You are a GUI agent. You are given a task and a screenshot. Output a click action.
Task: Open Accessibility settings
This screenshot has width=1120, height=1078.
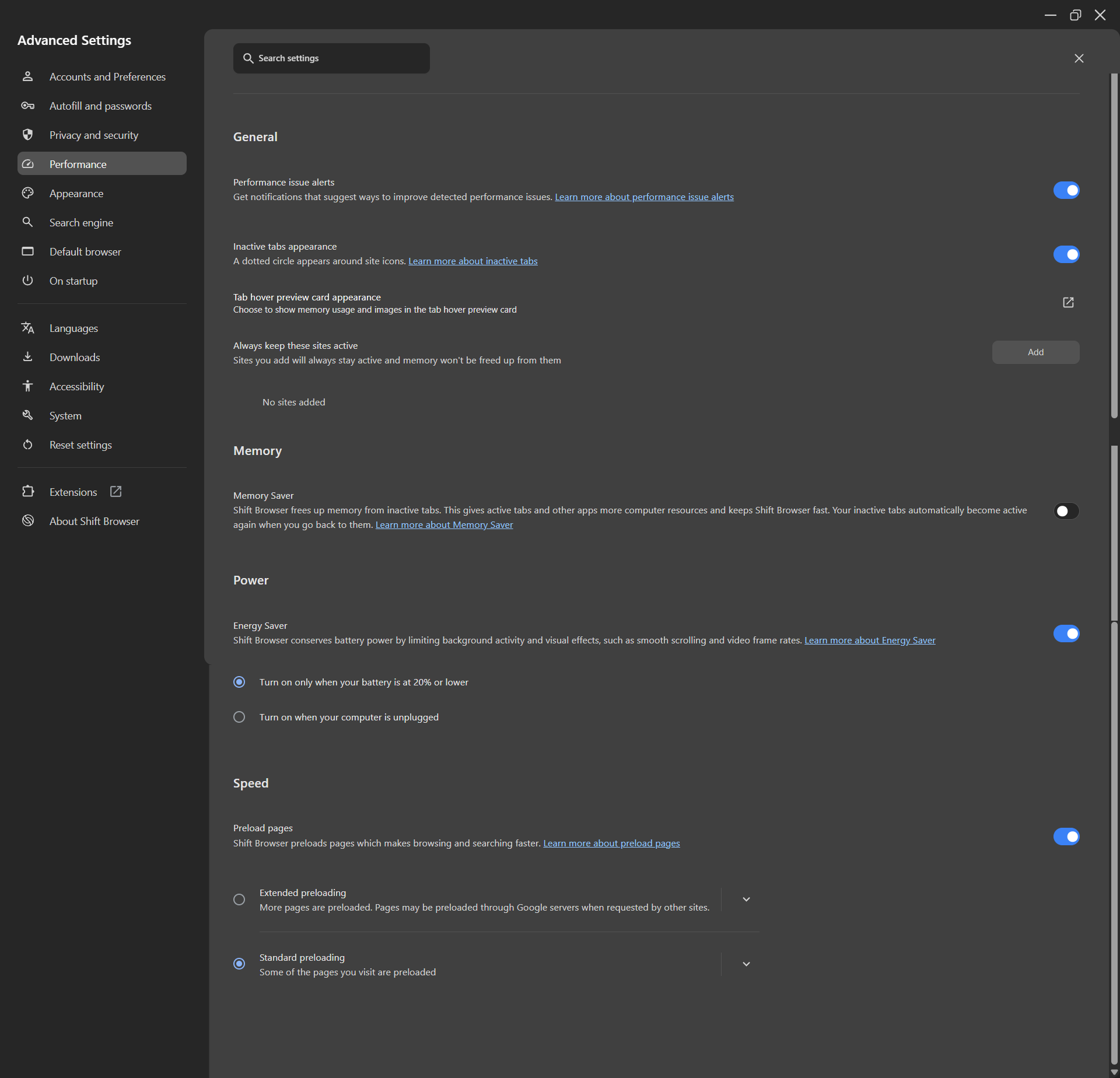tap(102, 386)
